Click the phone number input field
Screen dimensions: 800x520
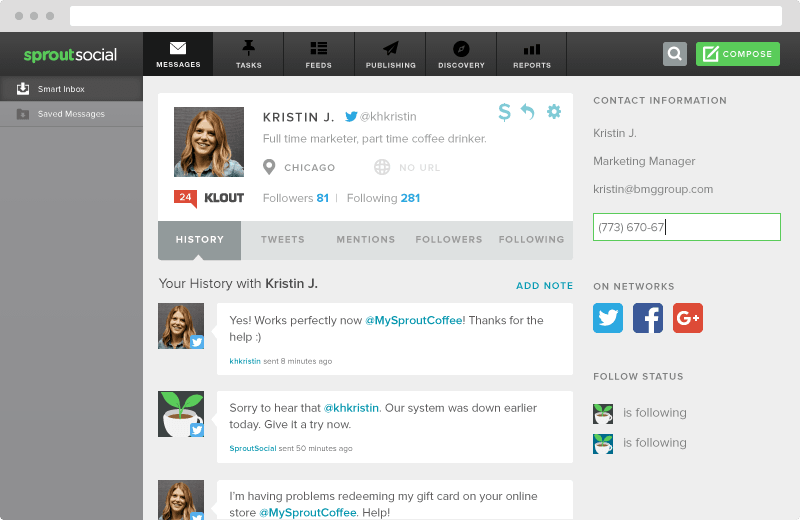(x=687, y=227)
